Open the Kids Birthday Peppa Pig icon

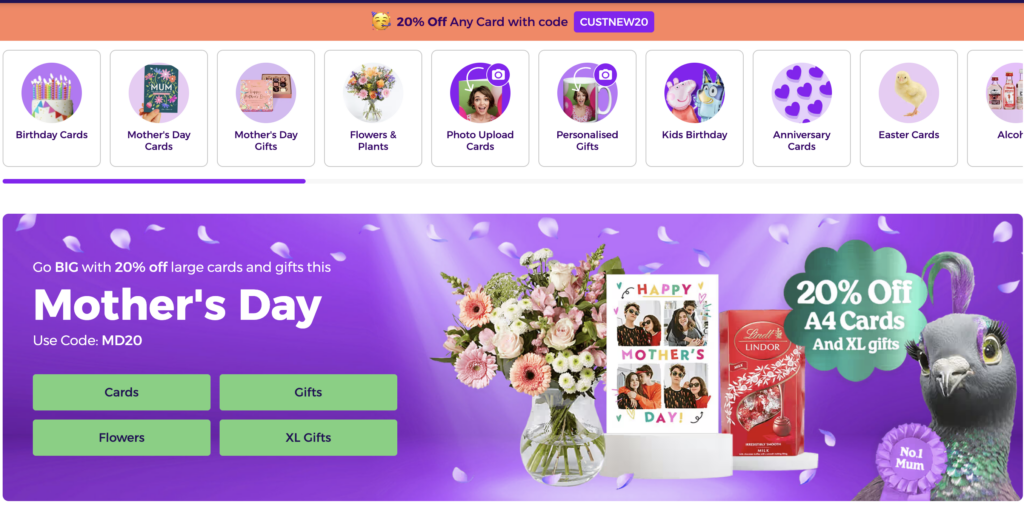coord(694,93)
